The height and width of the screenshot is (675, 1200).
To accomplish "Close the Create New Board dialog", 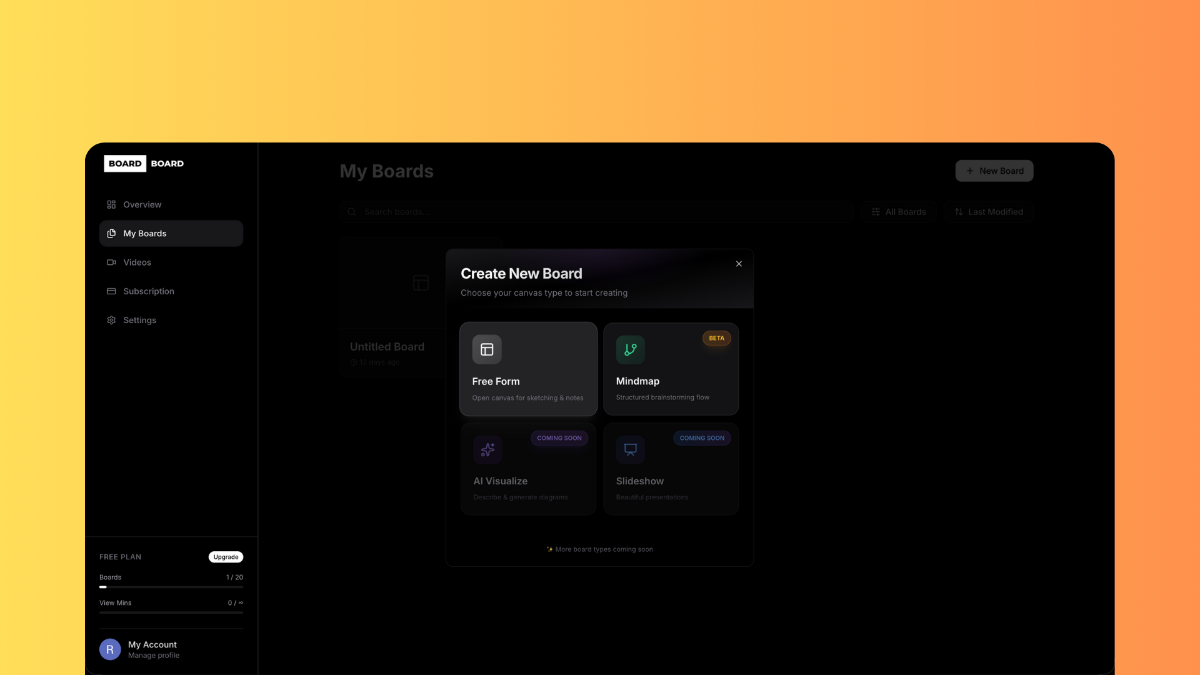I will pyautogui.click(x=739, y=264).
